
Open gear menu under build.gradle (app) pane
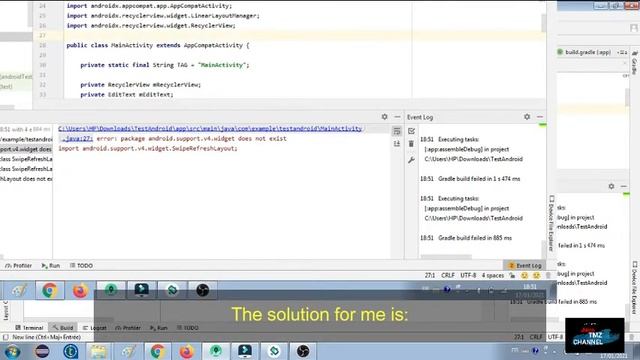pos(611,186)
